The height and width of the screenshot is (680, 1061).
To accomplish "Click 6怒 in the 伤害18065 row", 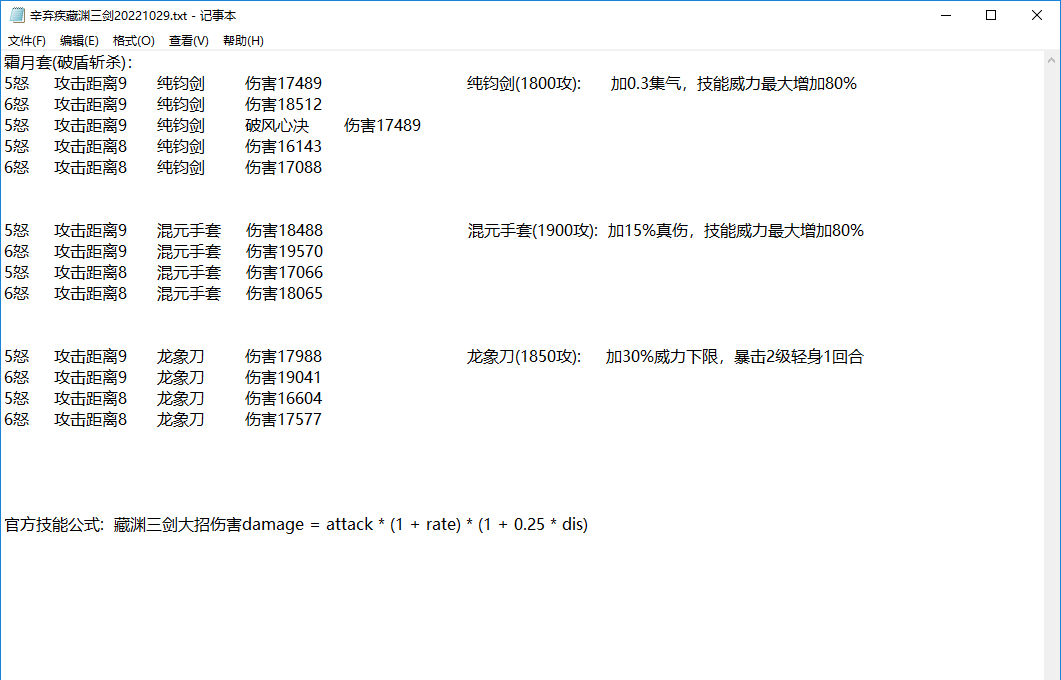I will tap(17, 293).
